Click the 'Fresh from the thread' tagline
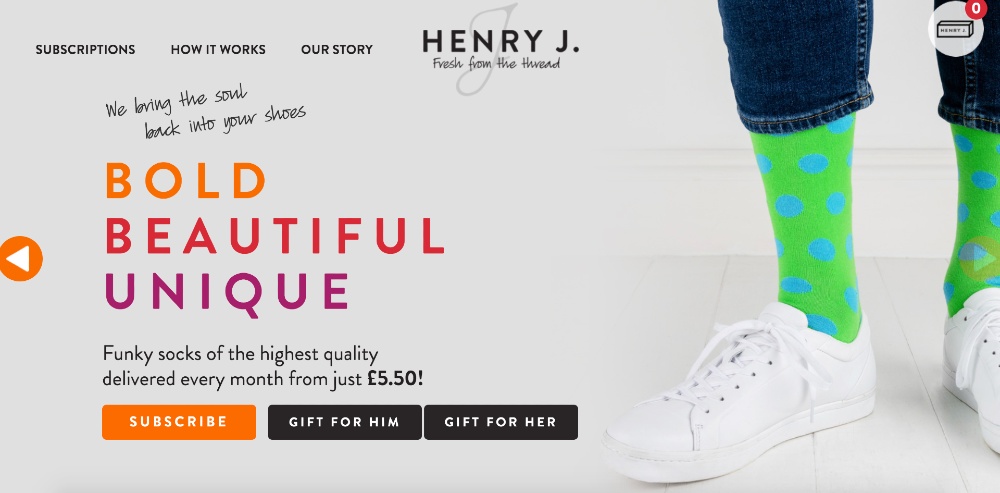 point(496,64)
